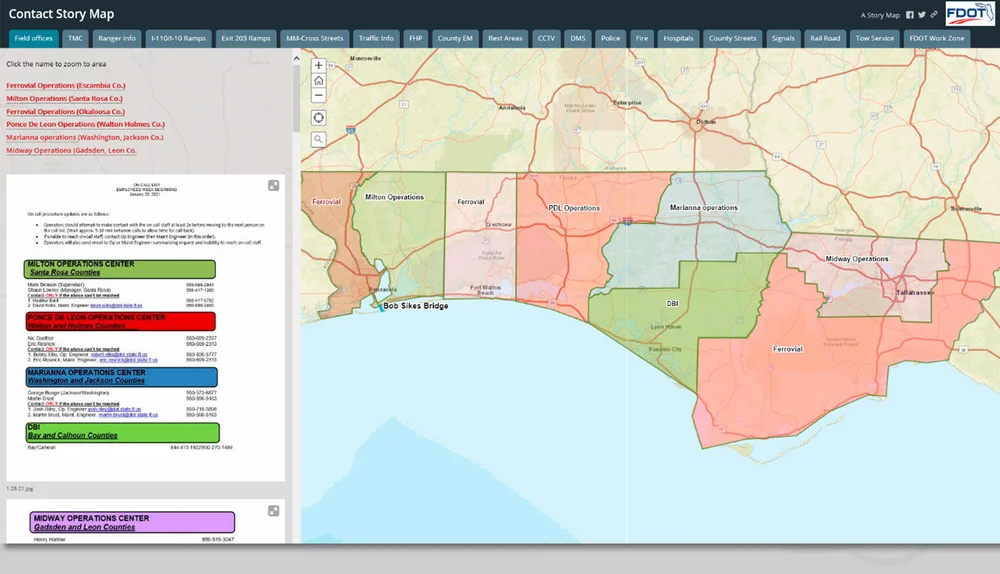This screenshot has height=574, width=1000.
Task: Open the Ranger Info tab
Action: click(x=117, y=38)
